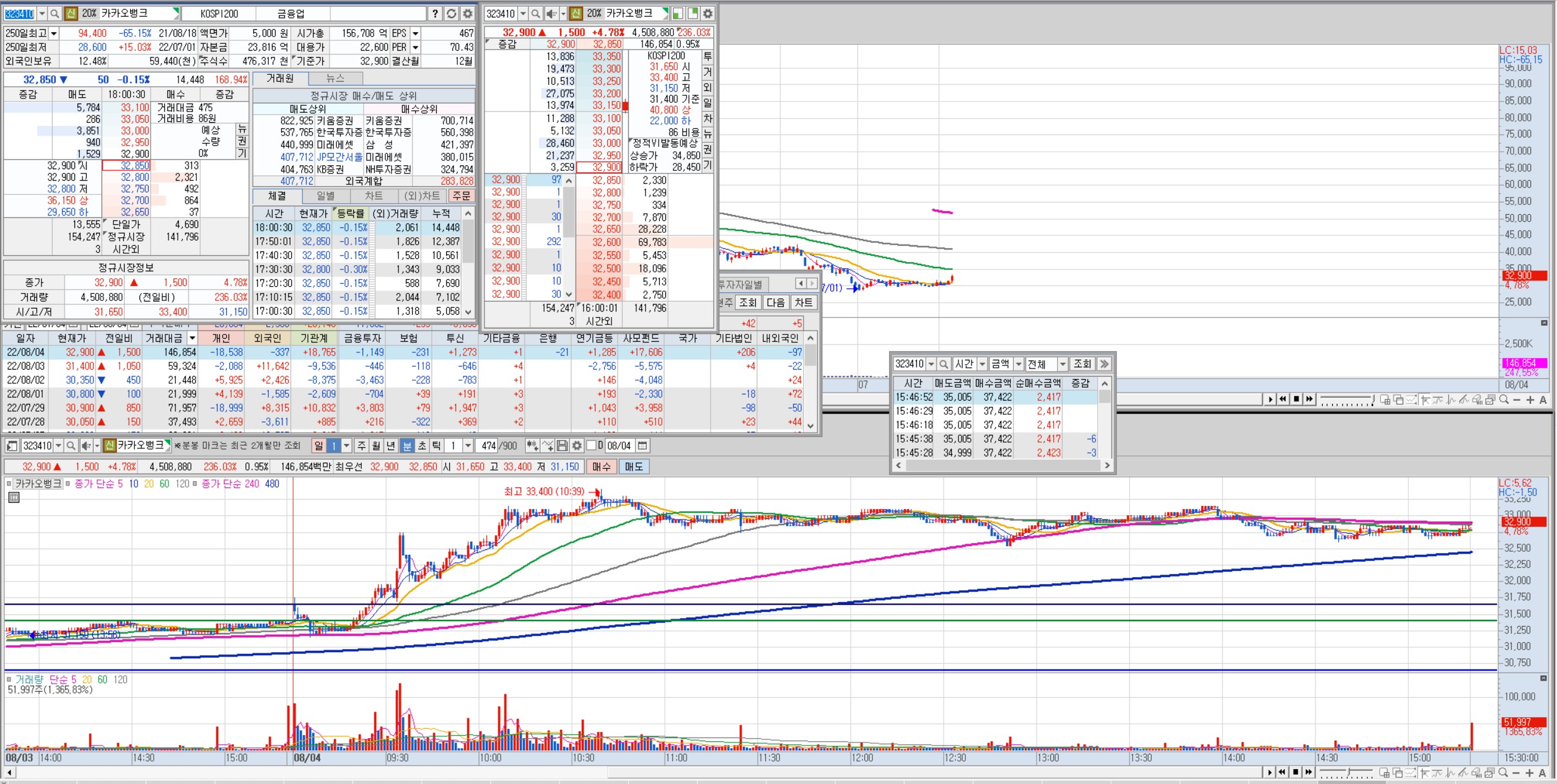Click the zoom magnifier in upper chart bottom toolbar
The width and height of the screenshot is (1557, 784).
(x=1504, y=400)
